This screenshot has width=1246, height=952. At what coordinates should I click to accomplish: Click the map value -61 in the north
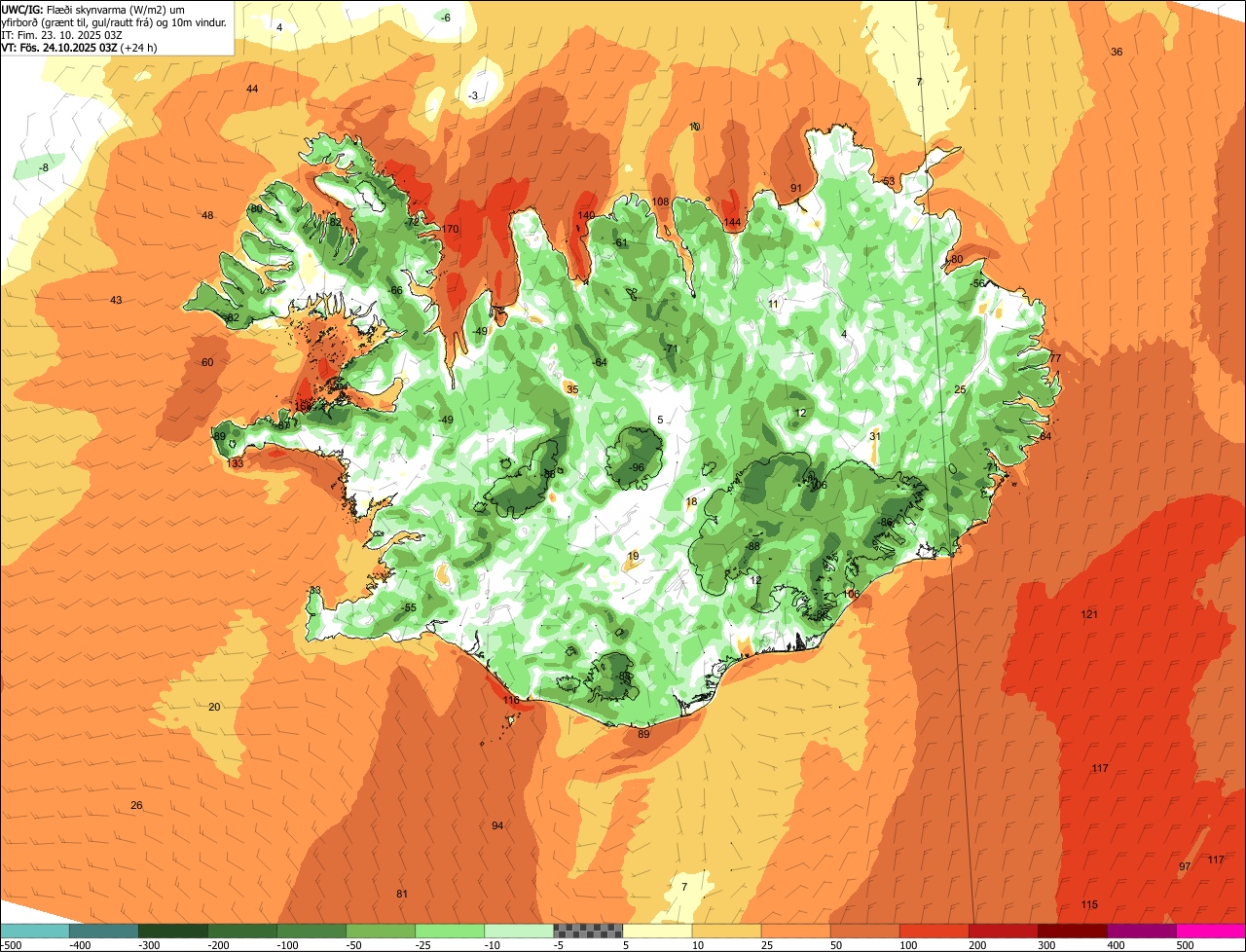click(621, 243)
